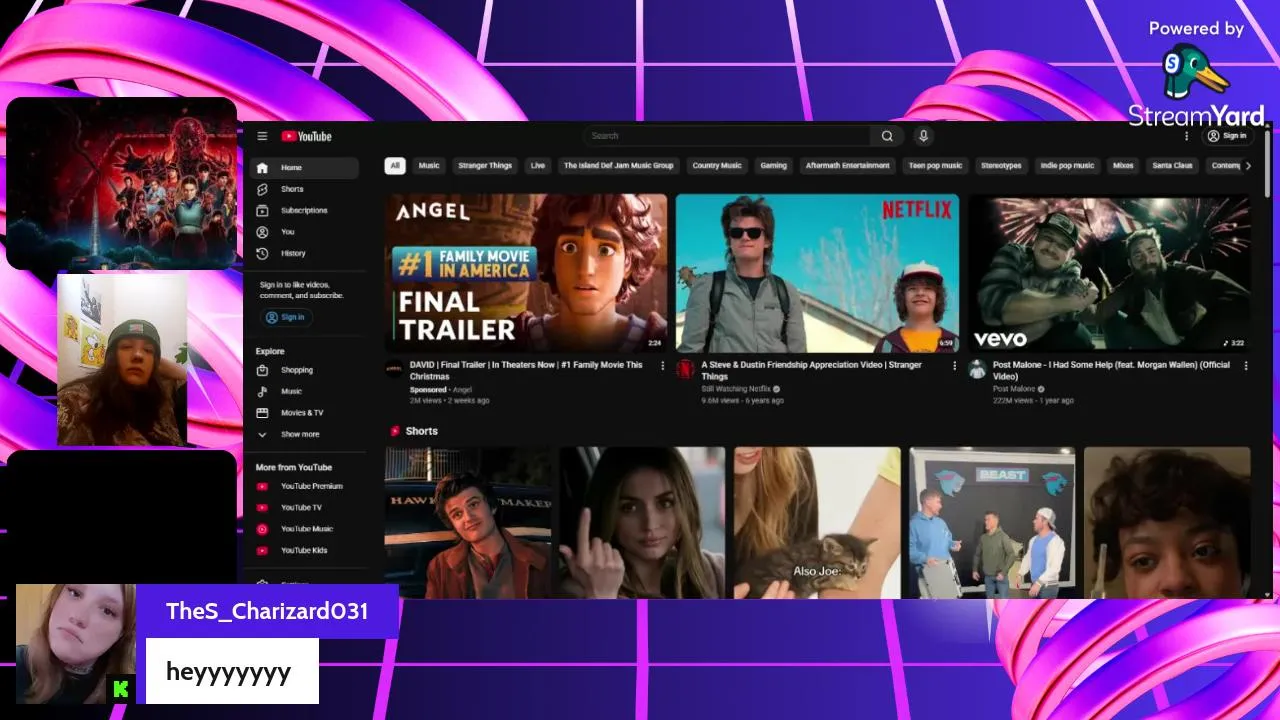
Task: Open the Short captioned Also Joe with kitten
Action: 817,523
